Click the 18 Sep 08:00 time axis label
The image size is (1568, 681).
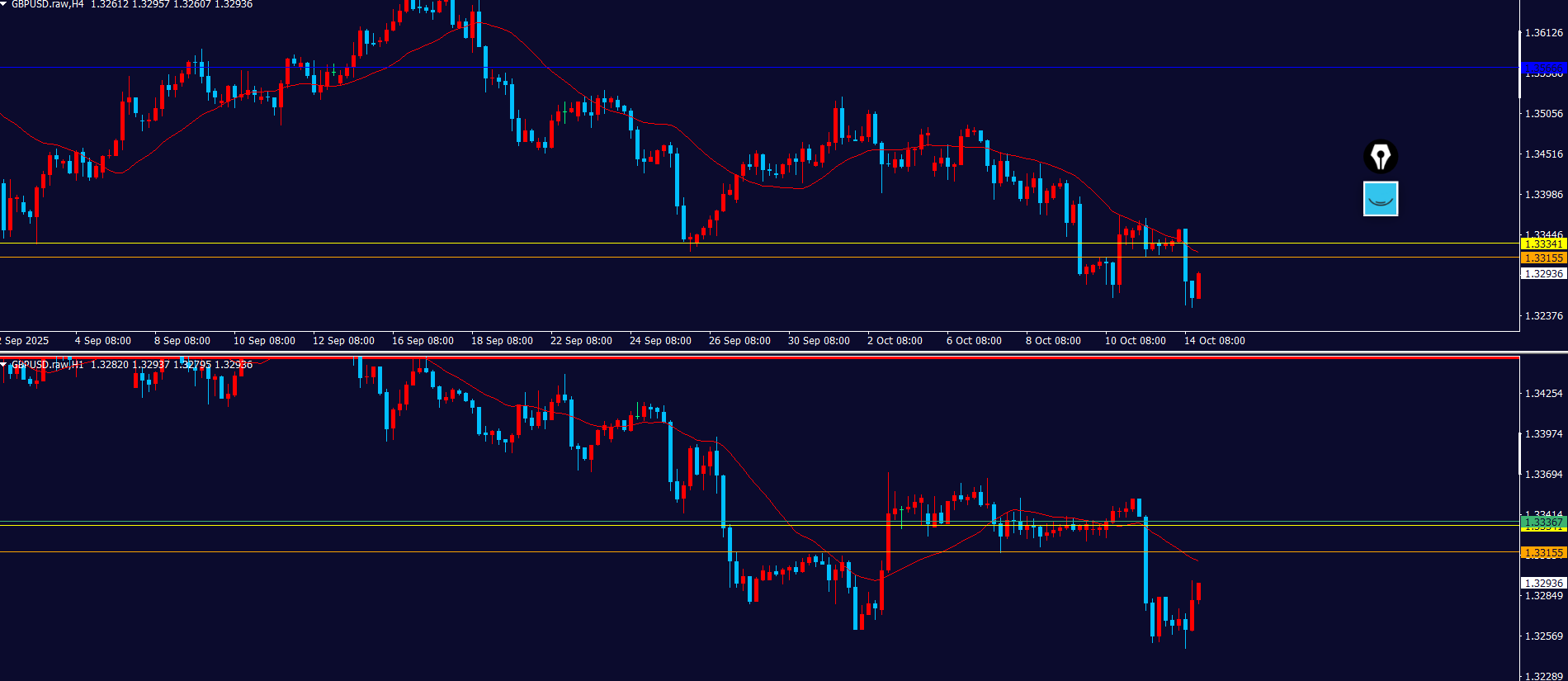coord(502,341)
